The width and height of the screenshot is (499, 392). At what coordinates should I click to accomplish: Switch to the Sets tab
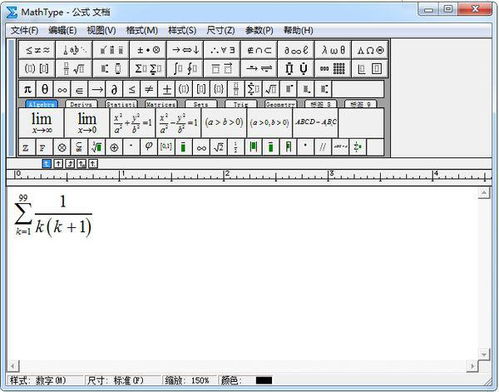pos(201,104)
